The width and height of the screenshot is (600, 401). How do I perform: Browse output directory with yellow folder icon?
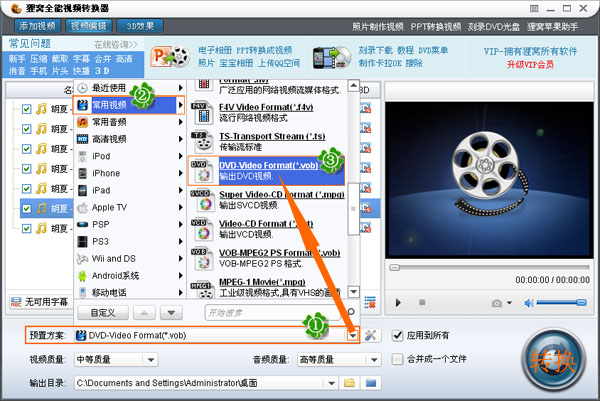click(x=349, y=383)
